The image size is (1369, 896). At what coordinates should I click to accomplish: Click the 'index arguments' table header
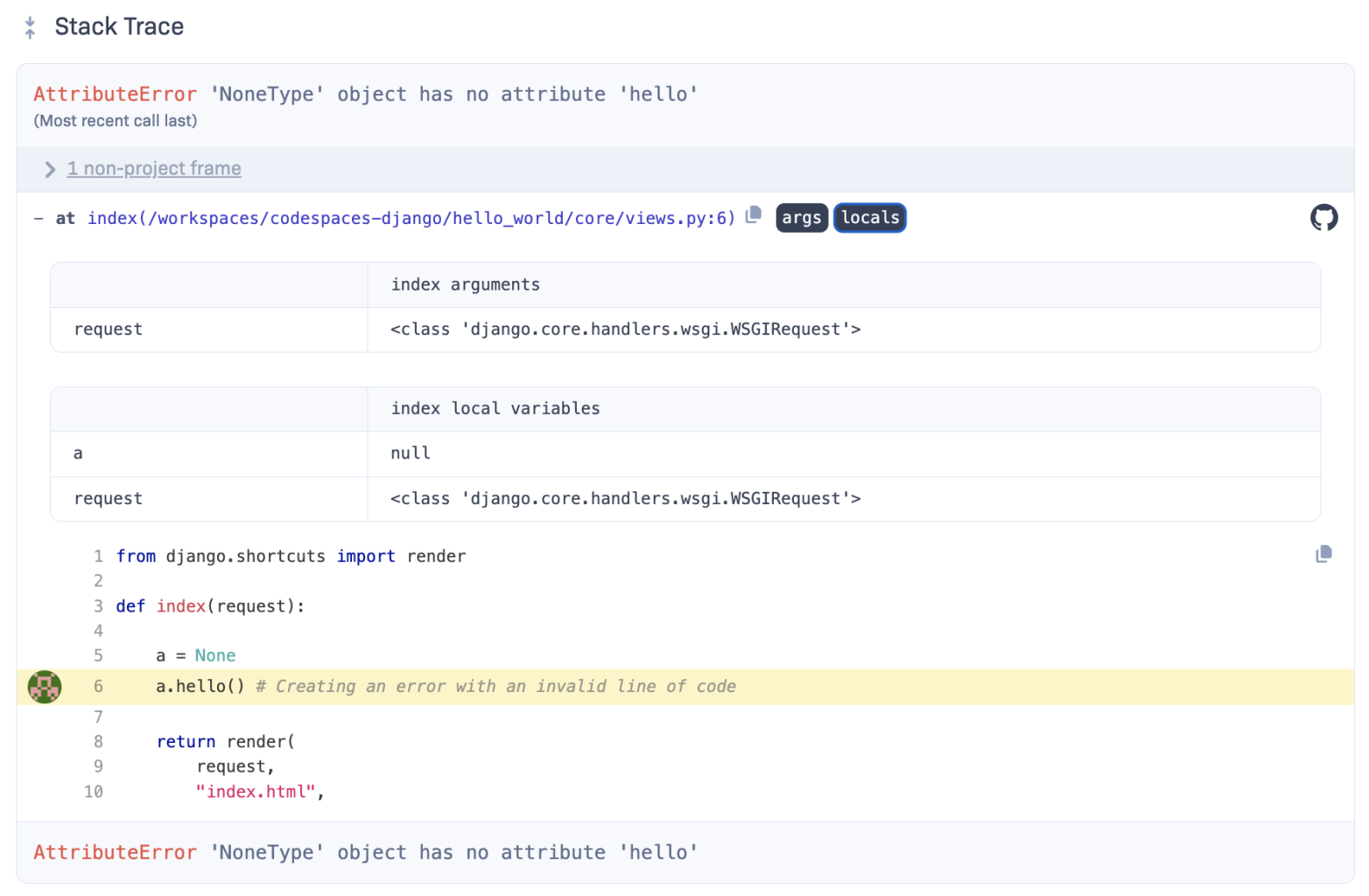(466, 285)
